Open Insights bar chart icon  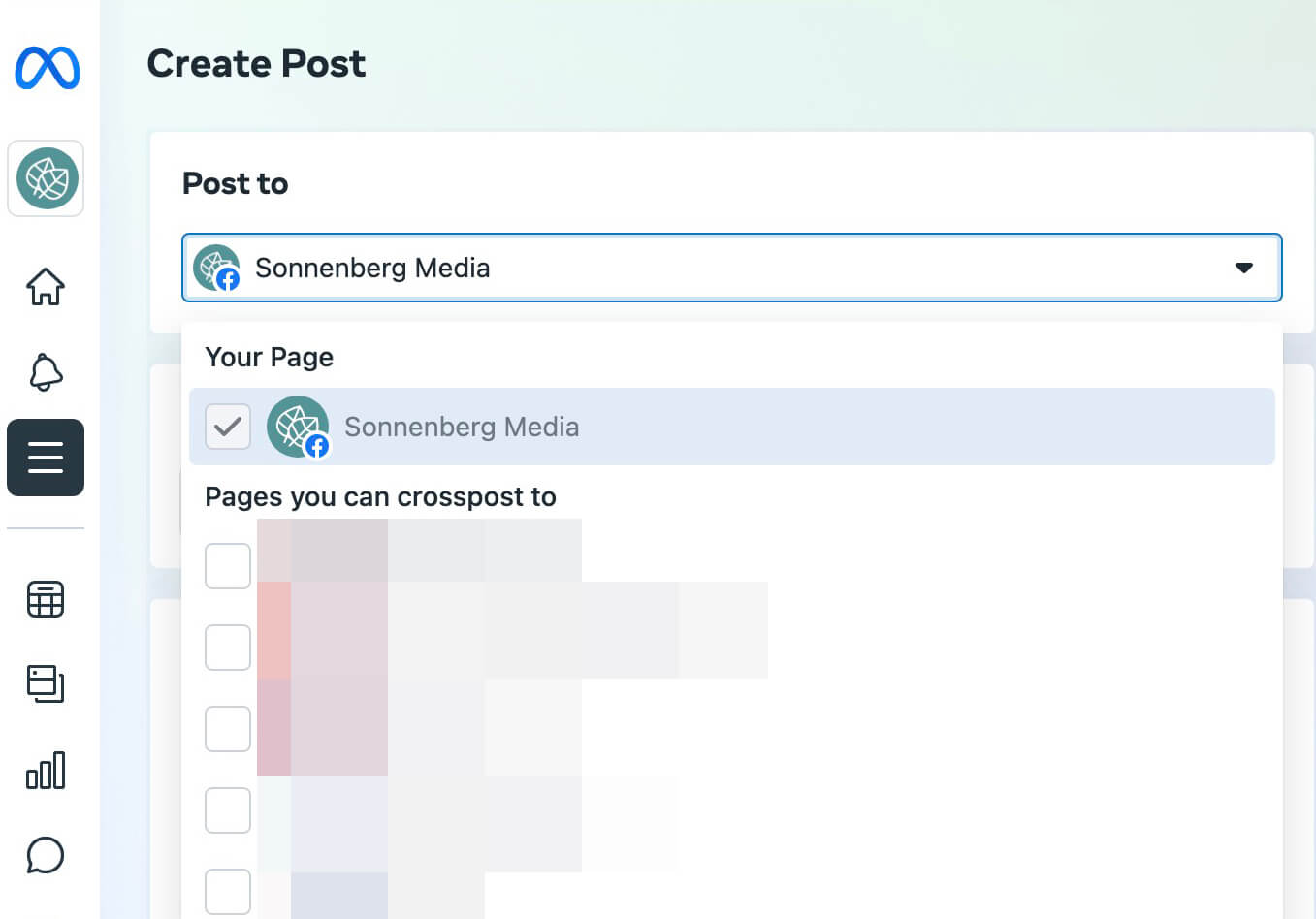point(46,770)
